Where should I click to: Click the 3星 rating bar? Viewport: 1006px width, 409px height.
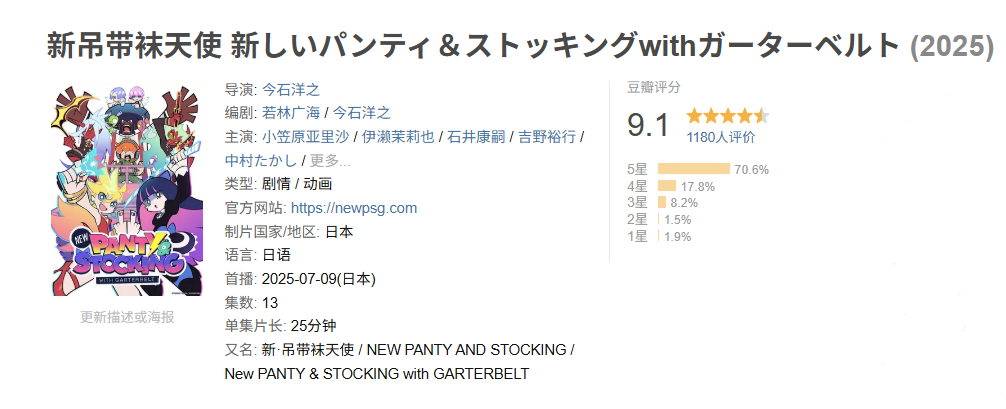(661, 203)
